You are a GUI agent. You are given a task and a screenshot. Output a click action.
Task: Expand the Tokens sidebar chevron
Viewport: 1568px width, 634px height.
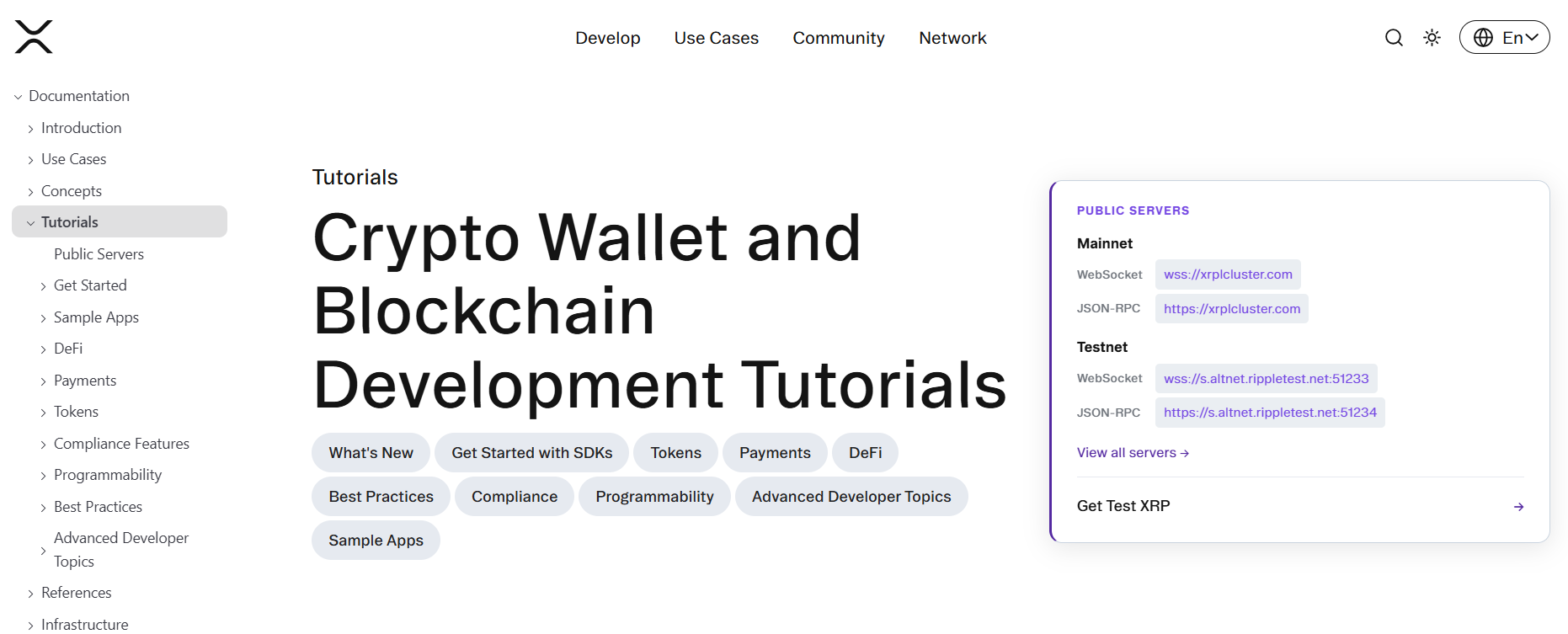click(43, 413)
